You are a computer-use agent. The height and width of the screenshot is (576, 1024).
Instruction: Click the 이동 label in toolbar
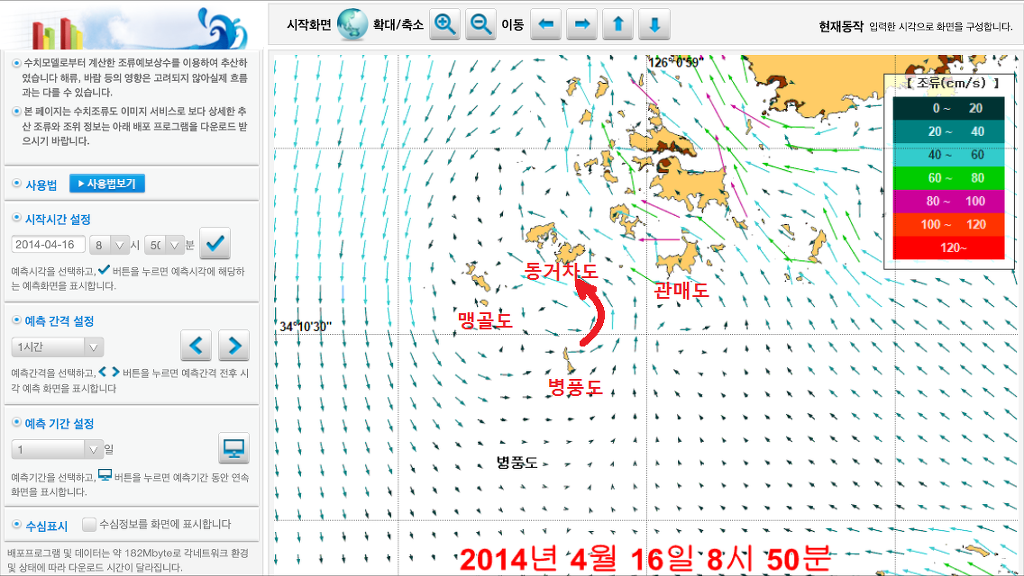click(513, 25)
